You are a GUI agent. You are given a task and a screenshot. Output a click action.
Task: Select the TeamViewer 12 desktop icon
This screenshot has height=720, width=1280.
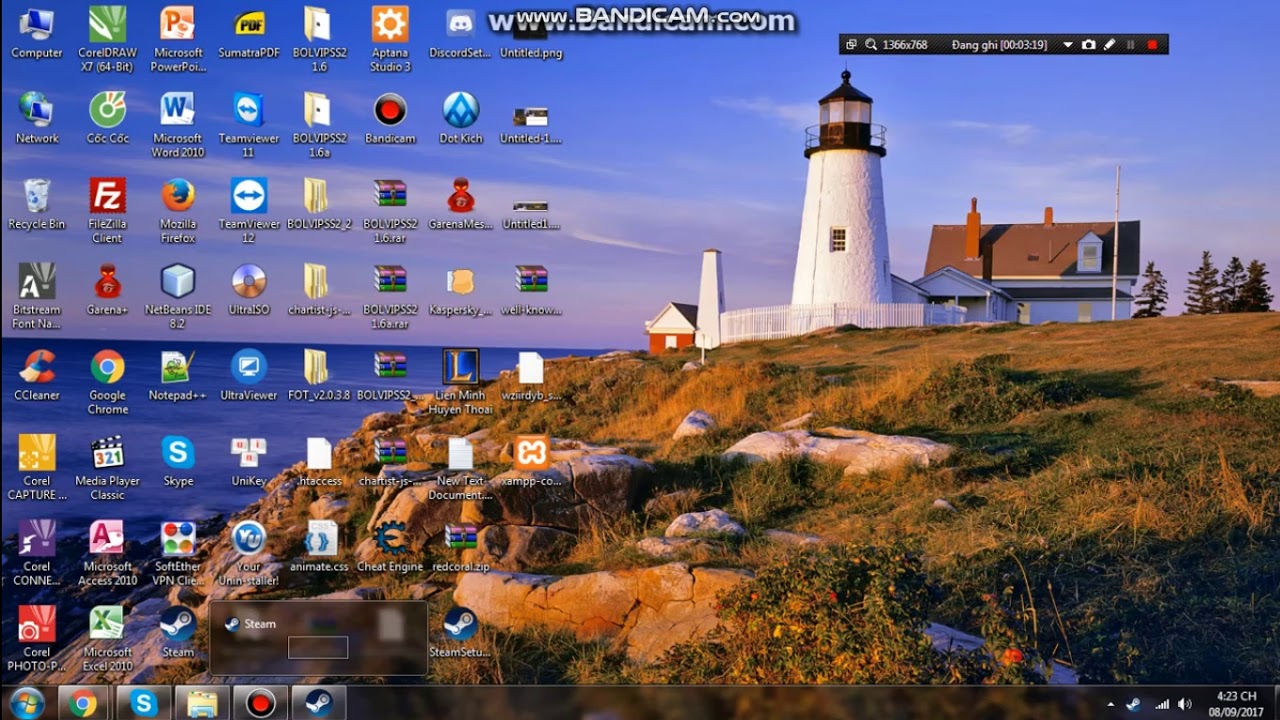point(248,210)
